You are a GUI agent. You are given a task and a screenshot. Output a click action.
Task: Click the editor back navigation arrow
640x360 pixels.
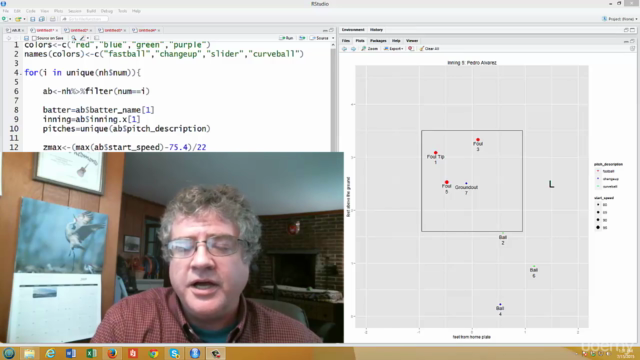(x=9, y=38)
